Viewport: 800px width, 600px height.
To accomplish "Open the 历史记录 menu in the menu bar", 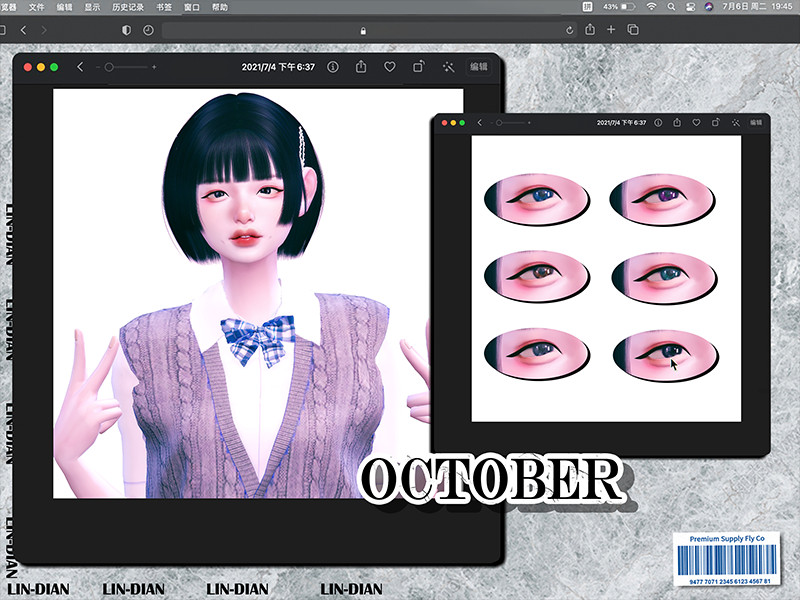I will tap(129, 7).
